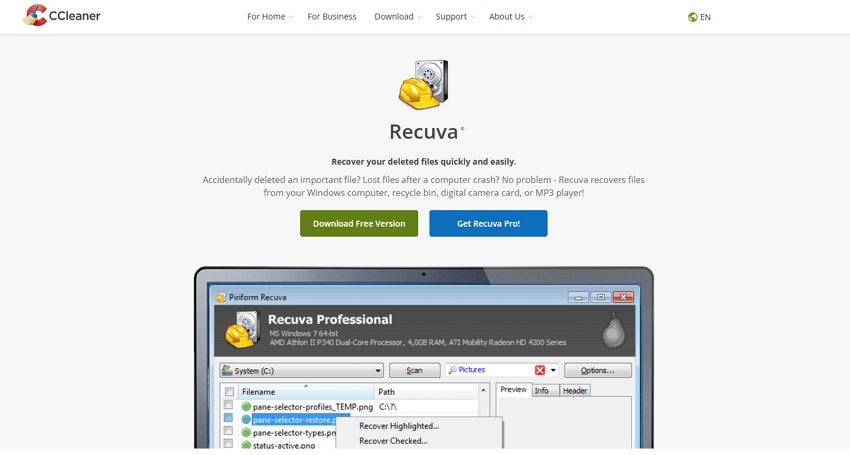Select the pane-selector-types file name
The width and height of the screenshot is (850, 455).
coord(294,433)
